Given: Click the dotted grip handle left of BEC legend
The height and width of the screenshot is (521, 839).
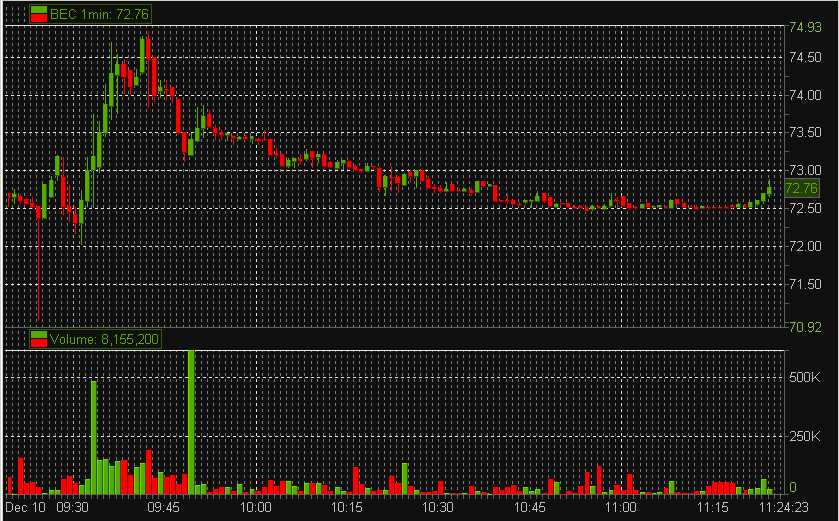Looking at the screenshot, I should coord(18,14).
